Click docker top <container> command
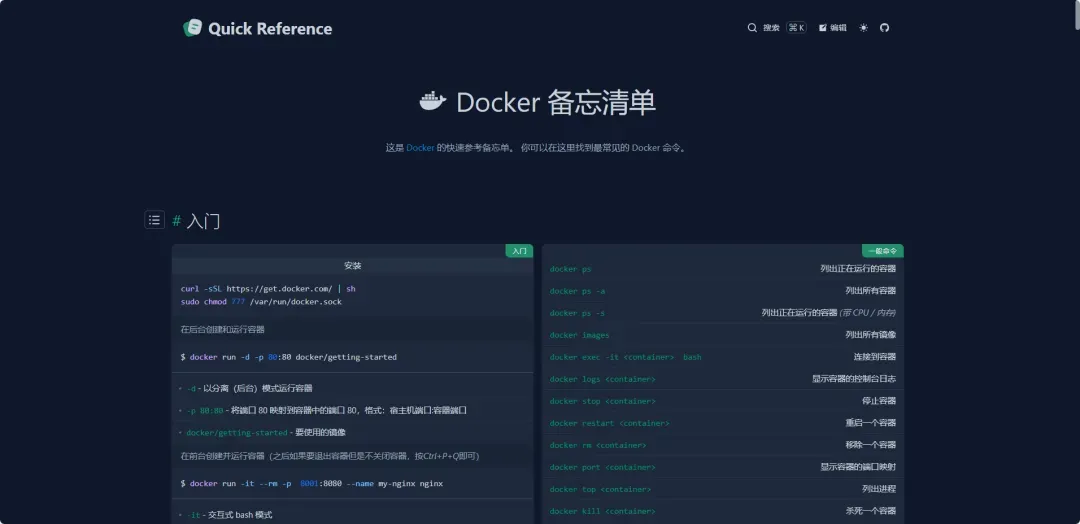This screenshot has height=524, width=1080. 600,490
